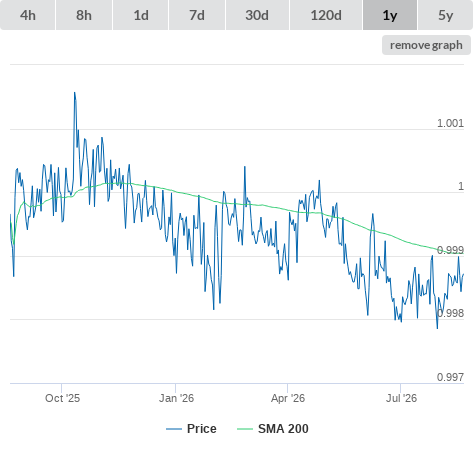Click the blue Price legend line marker
The width and height of the screenshot is (474, 455).
pyautogui.click(x=174, y=429)
